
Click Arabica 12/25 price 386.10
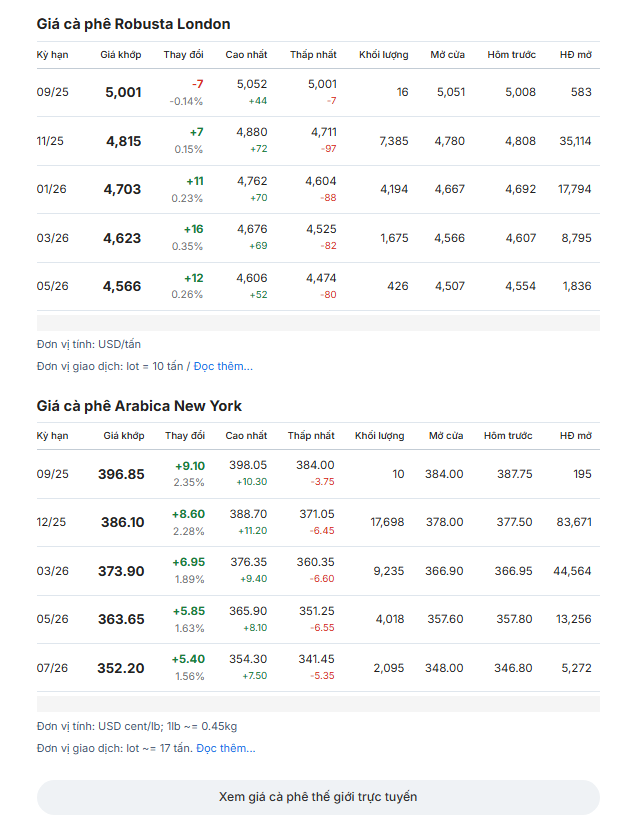(x=122, y=522)
